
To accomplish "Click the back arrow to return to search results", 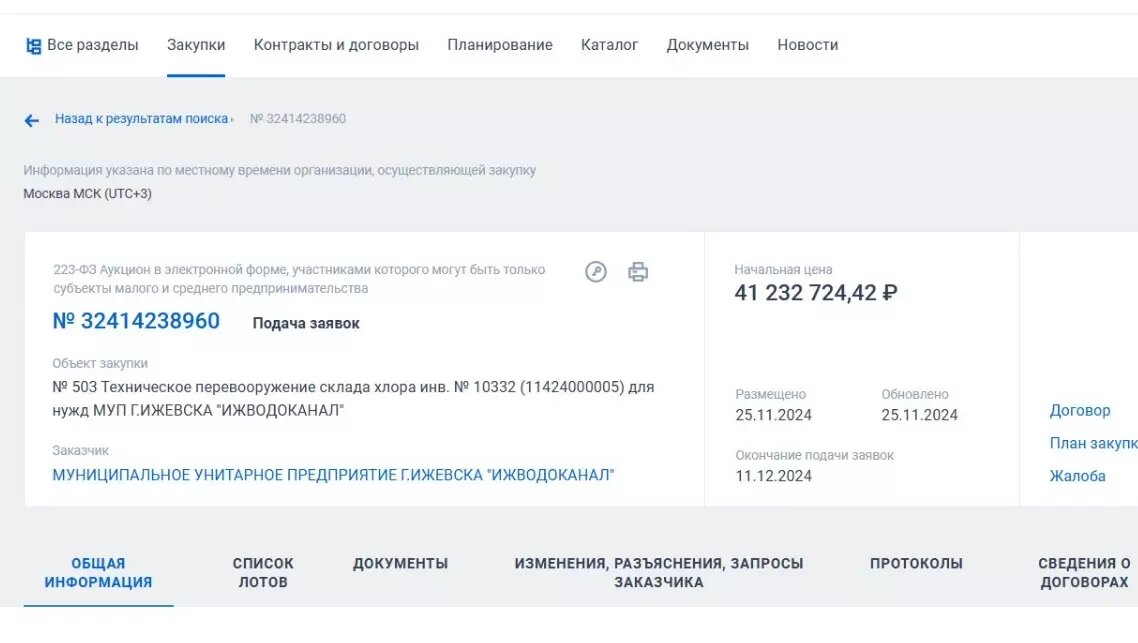I will [x=28, y=119].
